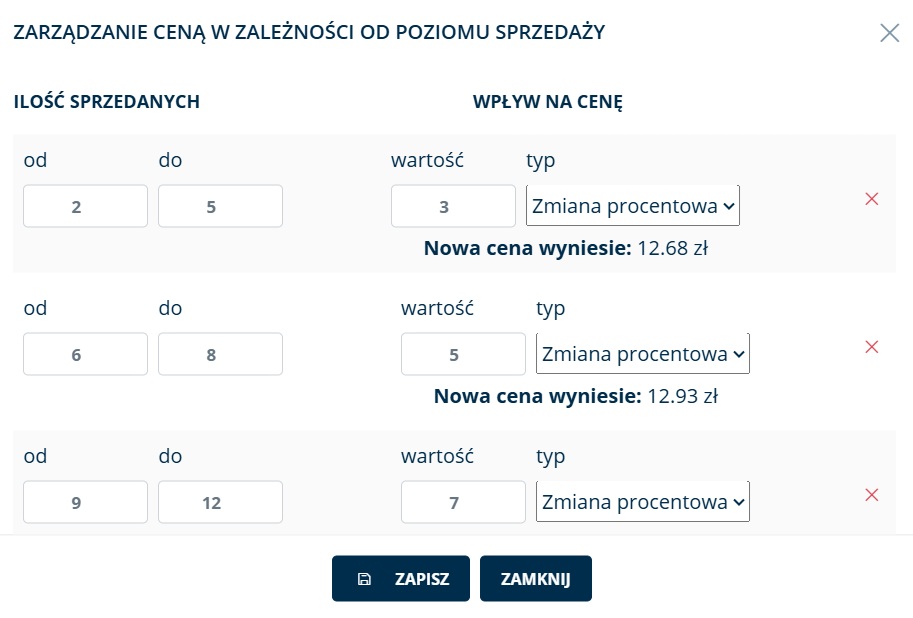913x618 pixels.
Task: Open type dropdown in the first row
Action: (633, 206)
